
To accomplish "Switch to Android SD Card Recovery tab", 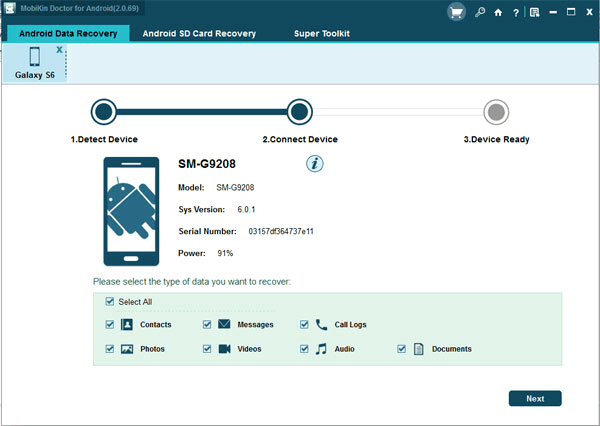I will pyautogui.click(x=199, y=33).
